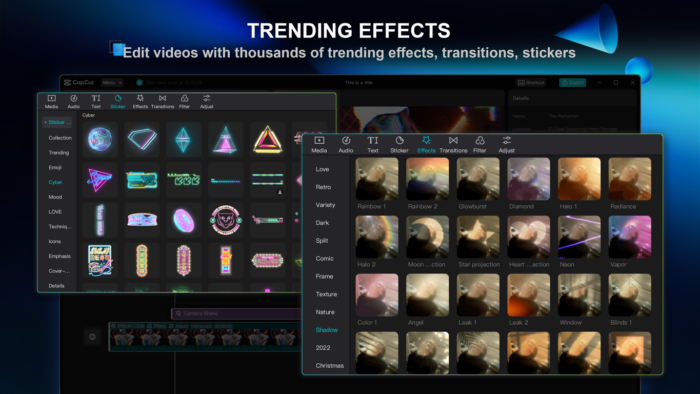Select the Leak 1 effect thumbnail

click(x=478, y=295)
